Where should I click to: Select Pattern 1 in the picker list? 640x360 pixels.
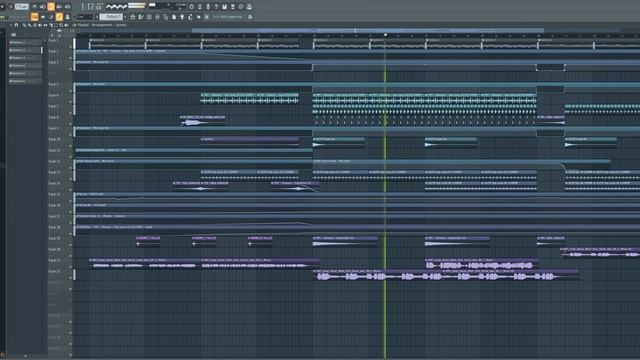pos(25,42)
